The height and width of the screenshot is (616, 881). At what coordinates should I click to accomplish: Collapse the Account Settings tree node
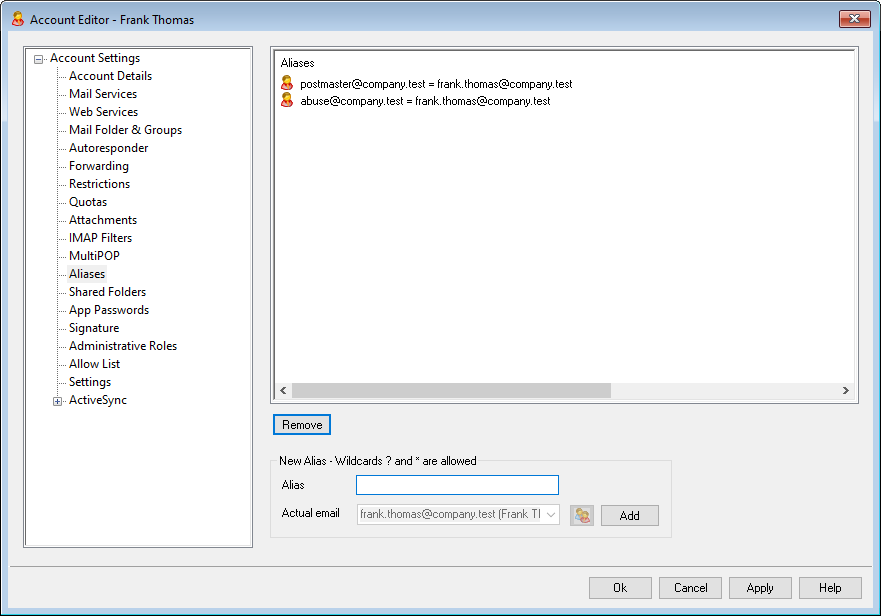tap(39, 59)
